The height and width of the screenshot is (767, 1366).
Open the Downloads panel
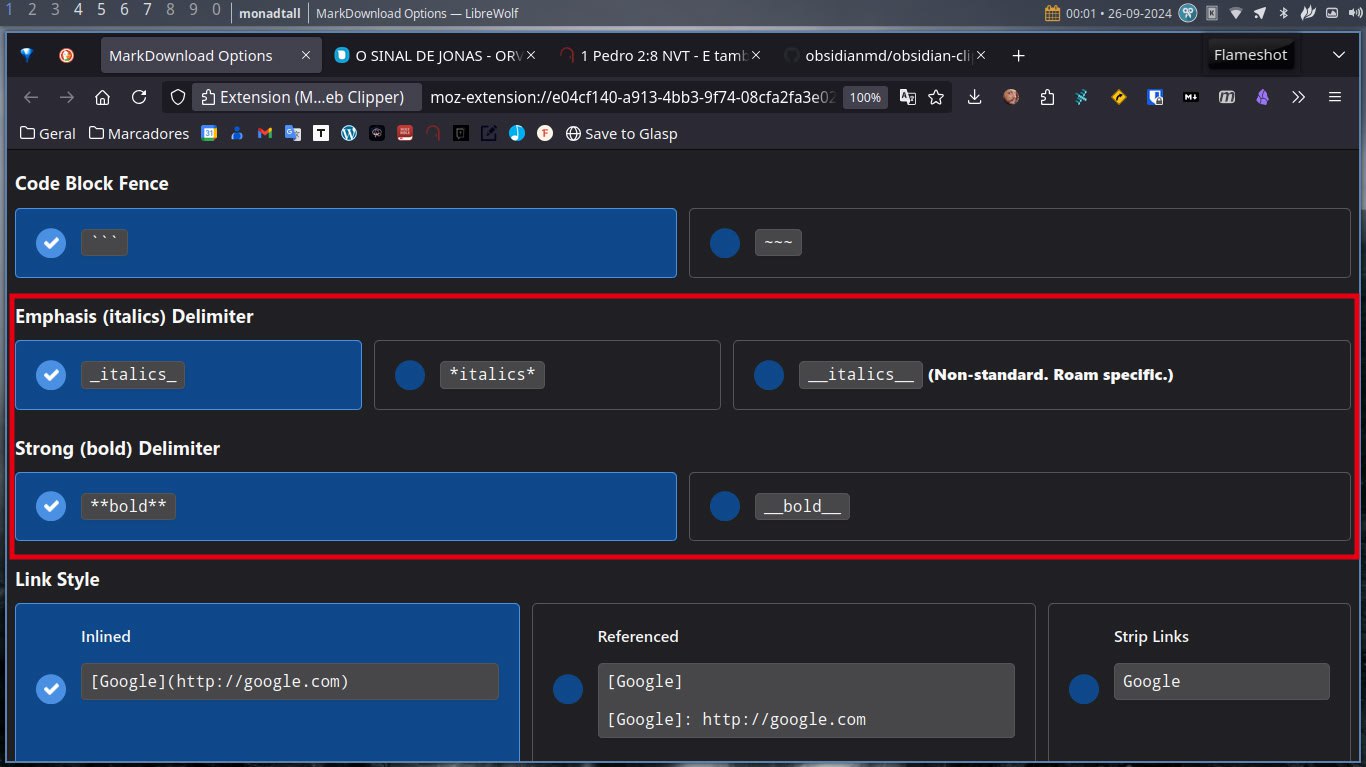(x=975, y=97)
